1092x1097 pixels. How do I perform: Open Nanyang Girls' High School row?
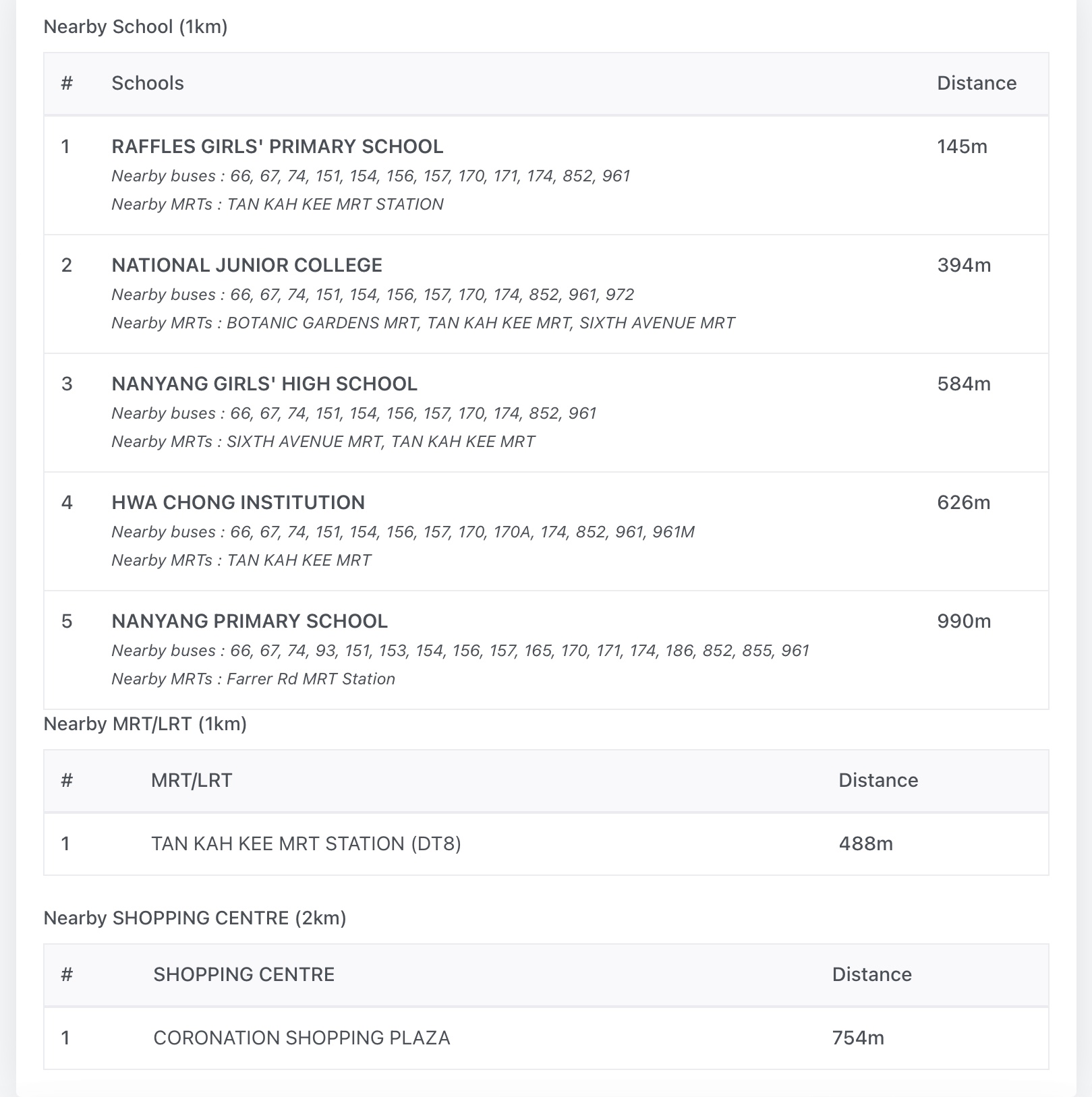(x=264, y=384)
